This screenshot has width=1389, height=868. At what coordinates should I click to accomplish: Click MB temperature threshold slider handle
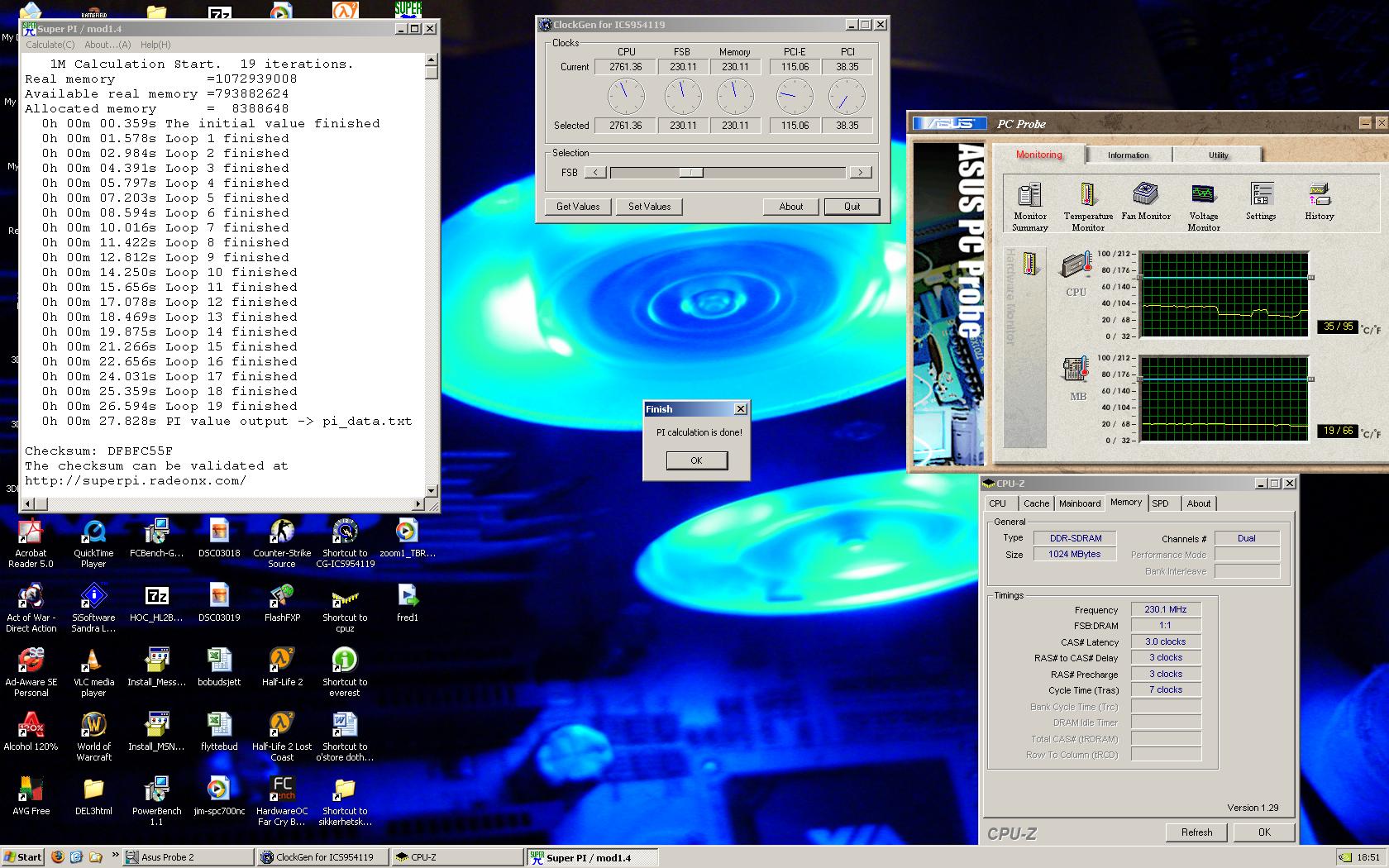click(x=1310, y=379)
